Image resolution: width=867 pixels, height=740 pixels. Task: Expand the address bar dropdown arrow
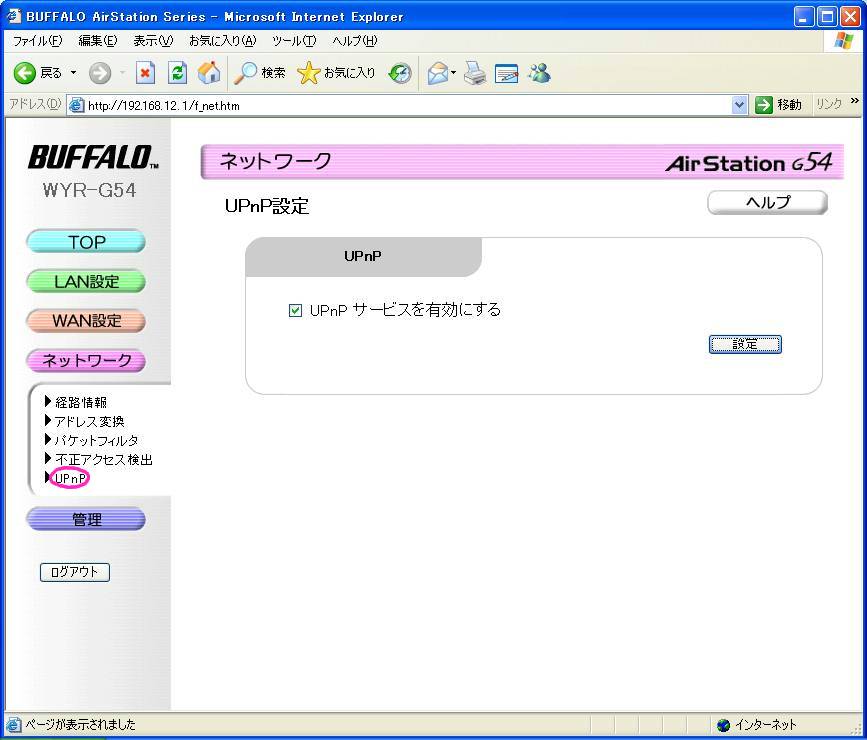[x=739, y=105]
